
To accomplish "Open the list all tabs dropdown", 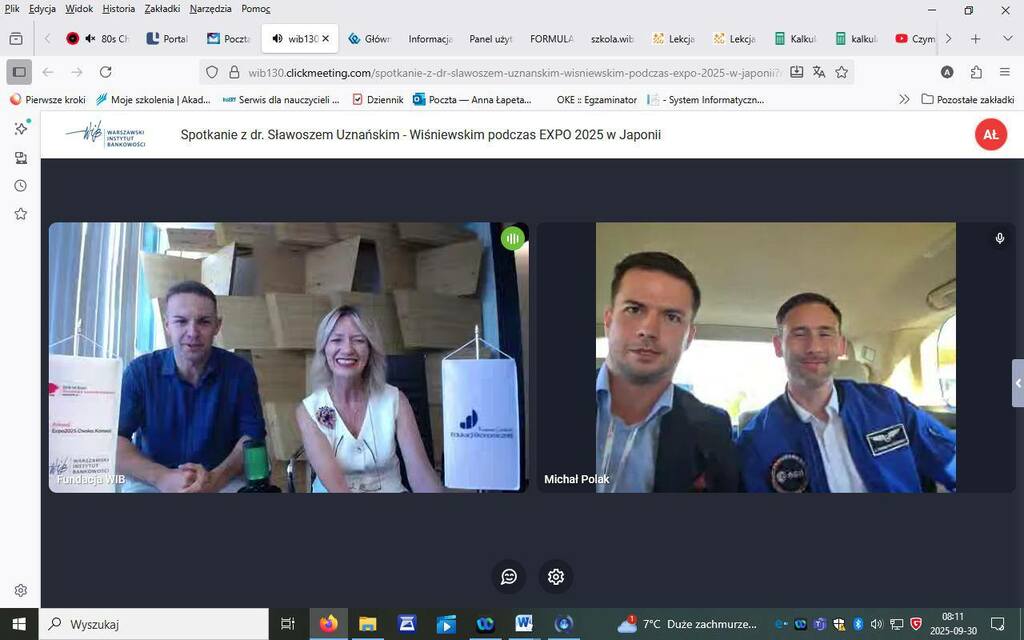I will coord(1005,39).
